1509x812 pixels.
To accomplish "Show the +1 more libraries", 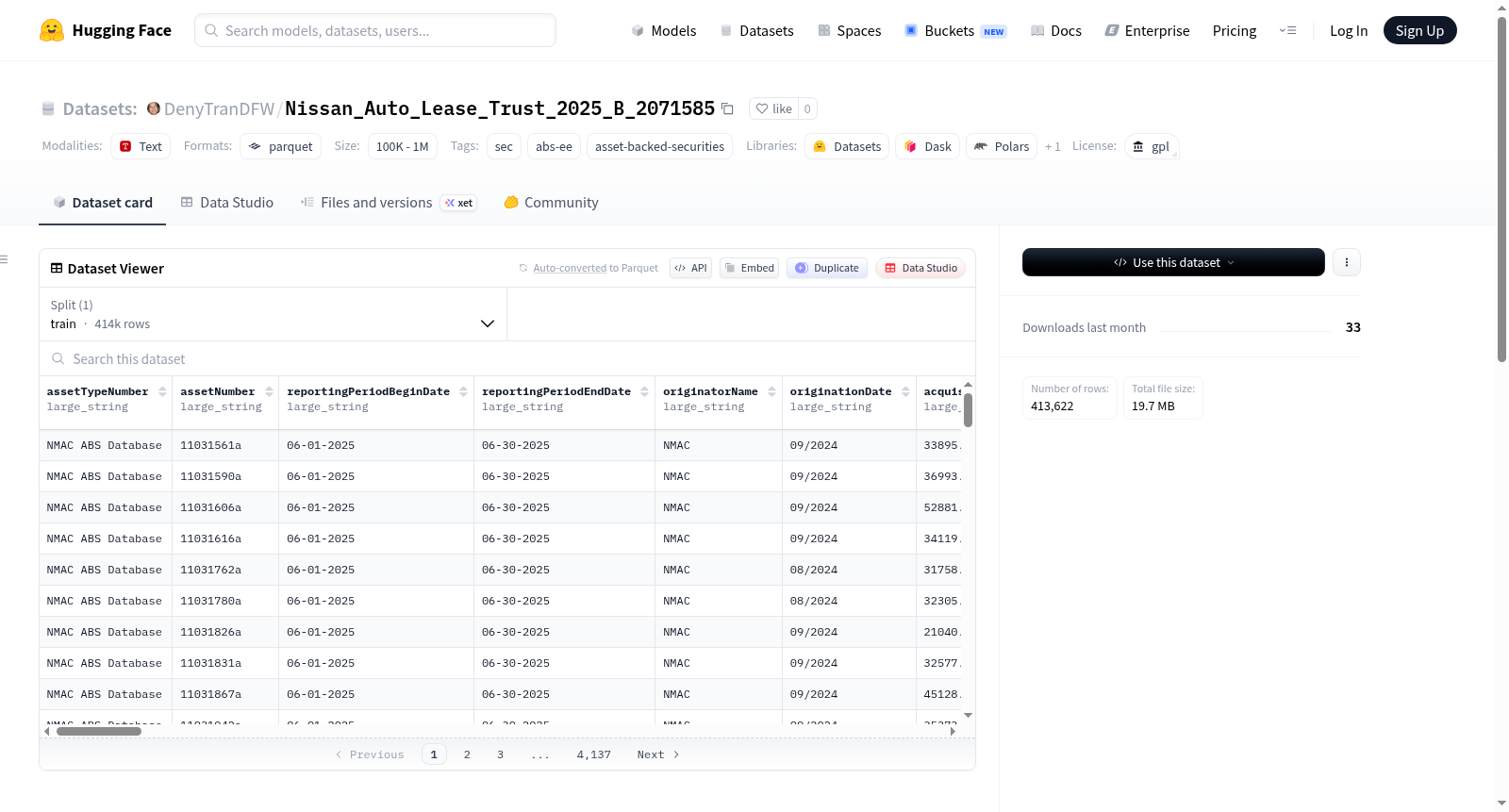I will pyautogui.click(x=1053, y=146).
